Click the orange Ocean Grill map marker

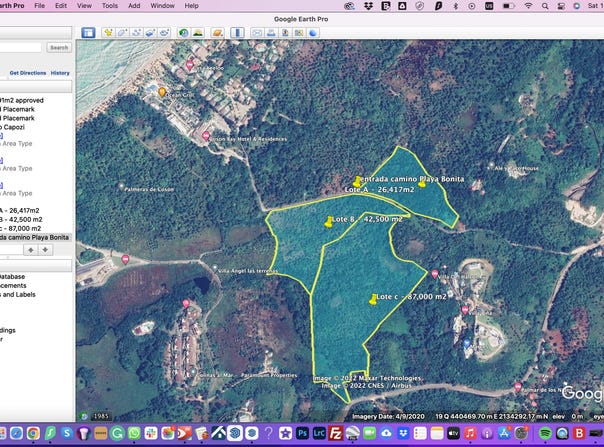pyautogui.click(x=162, y=92)
